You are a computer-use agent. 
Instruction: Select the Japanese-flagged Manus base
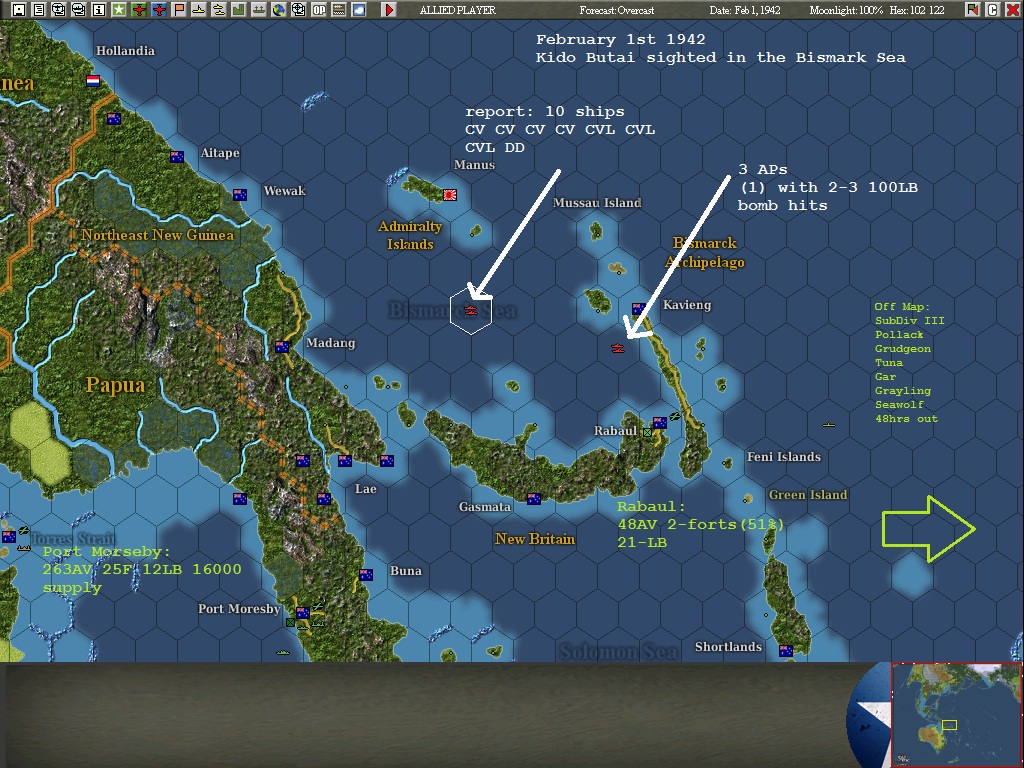click(450, 194)
